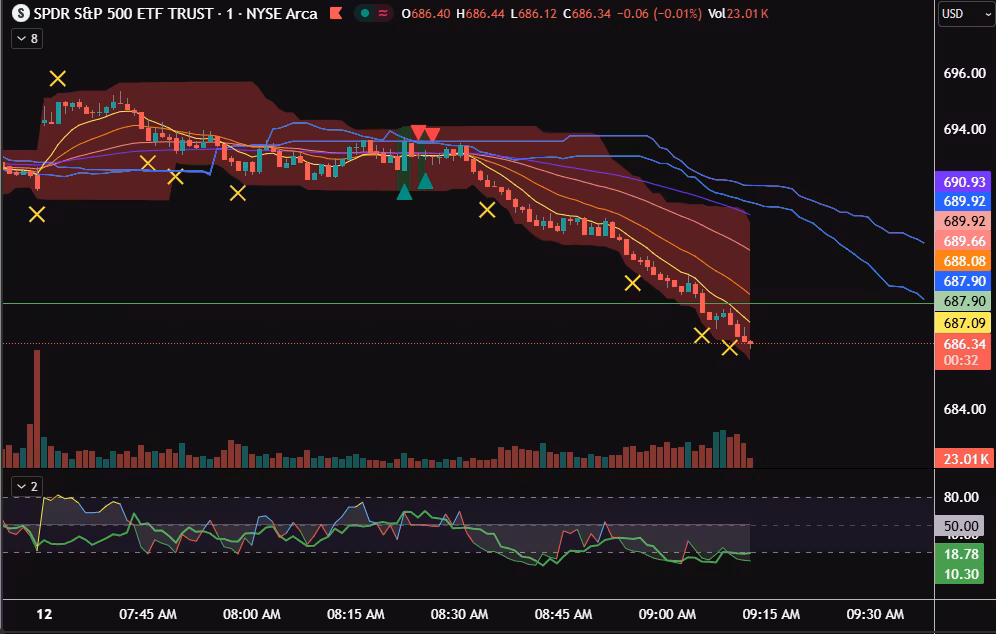Click the orange 688.08 price label
Viewport: 996px width, 634px height.
pos(964,261)
